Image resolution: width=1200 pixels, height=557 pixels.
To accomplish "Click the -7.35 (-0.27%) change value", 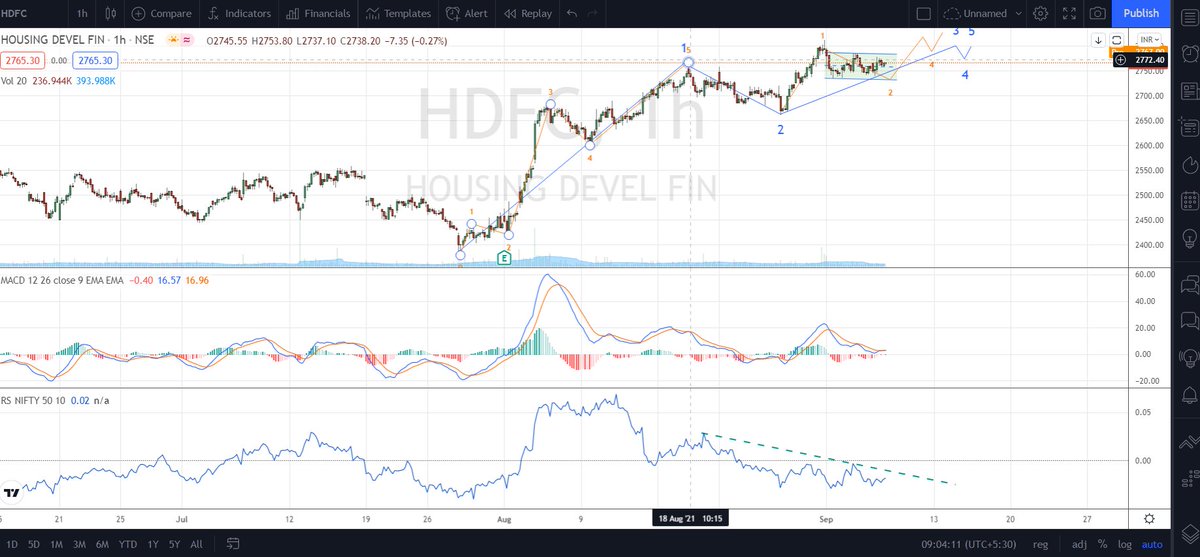I will click(x=415, y=40).
